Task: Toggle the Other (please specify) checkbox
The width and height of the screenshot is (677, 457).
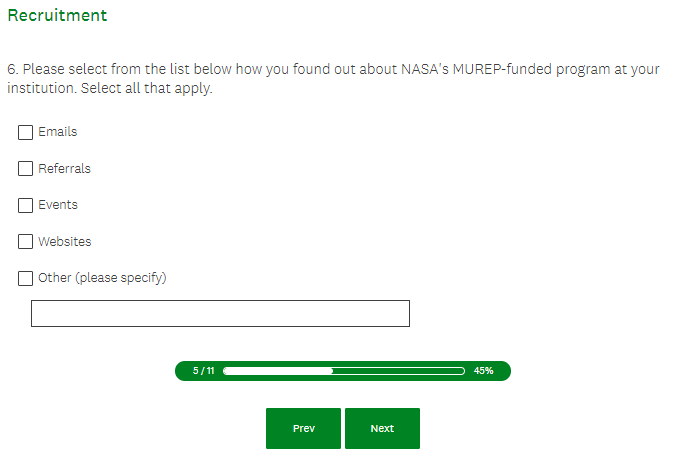Action: click(26, 278)
